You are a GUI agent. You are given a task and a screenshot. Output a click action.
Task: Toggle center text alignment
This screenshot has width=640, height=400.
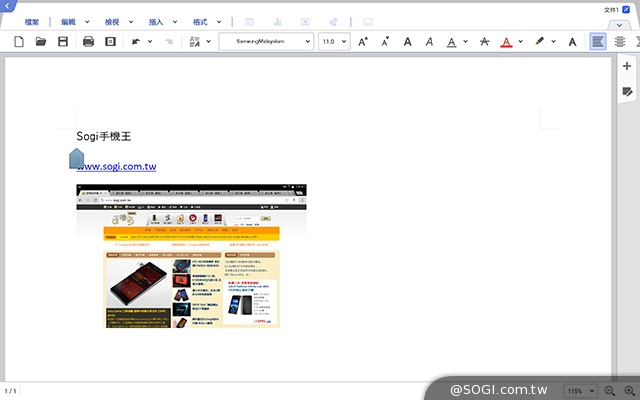click(621, 42)
